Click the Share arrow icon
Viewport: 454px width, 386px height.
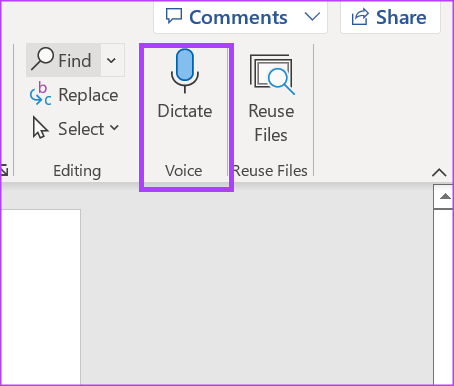click(x=360, y=17)
